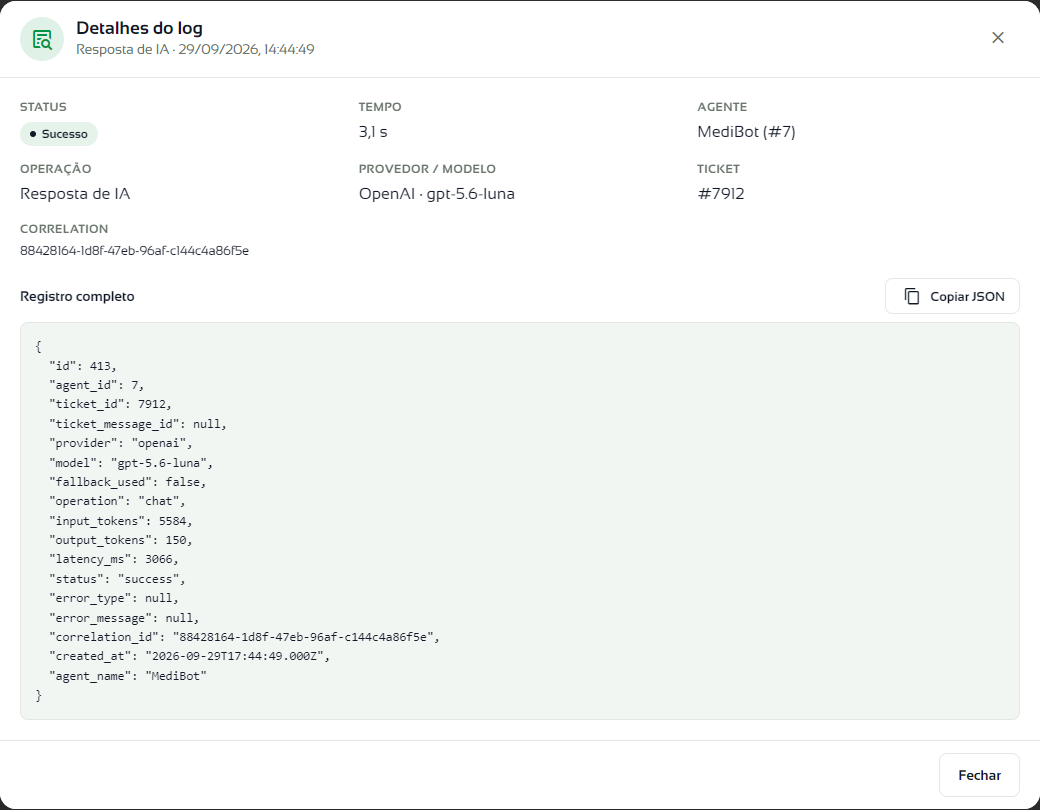Click the JSON line "ticket_id": 7912
1040x810 pixels.
point(110,405)
